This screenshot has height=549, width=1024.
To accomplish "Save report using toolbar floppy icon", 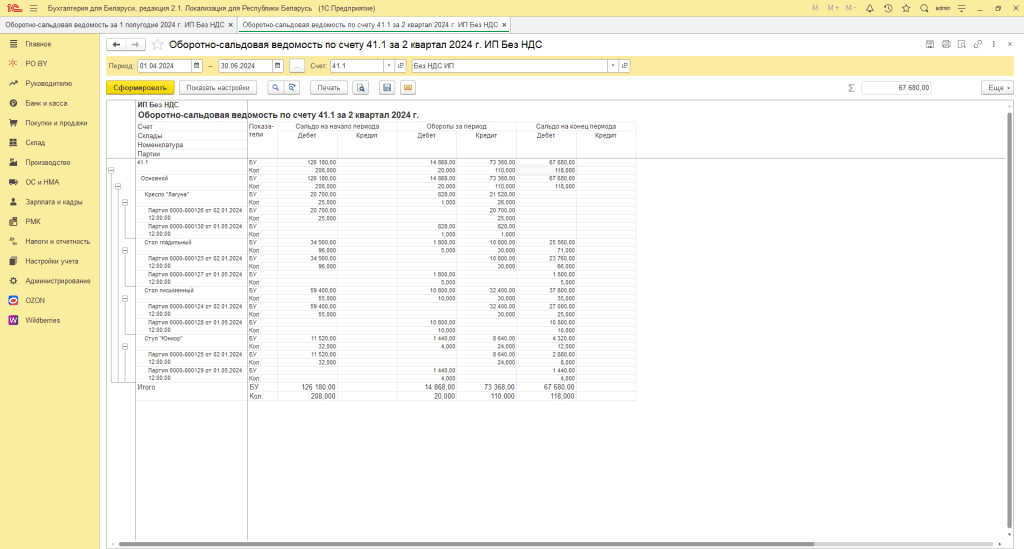I will click(x=387, y=87).
